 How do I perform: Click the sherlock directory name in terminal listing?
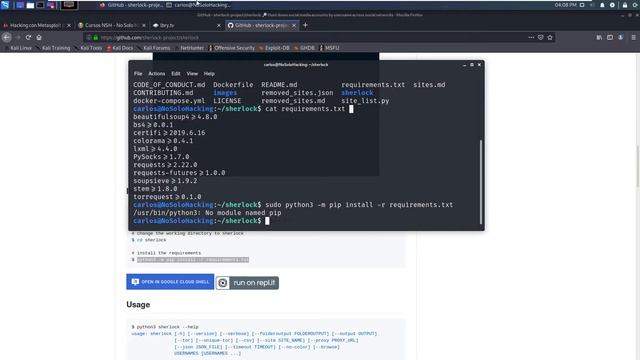(357, 93)
